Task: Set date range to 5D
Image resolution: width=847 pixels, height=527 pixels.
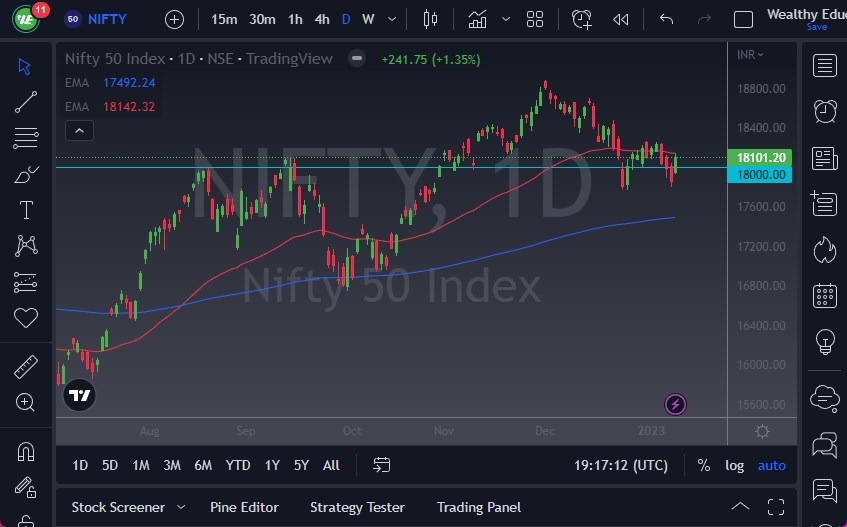Action: [x=110, y=465]
